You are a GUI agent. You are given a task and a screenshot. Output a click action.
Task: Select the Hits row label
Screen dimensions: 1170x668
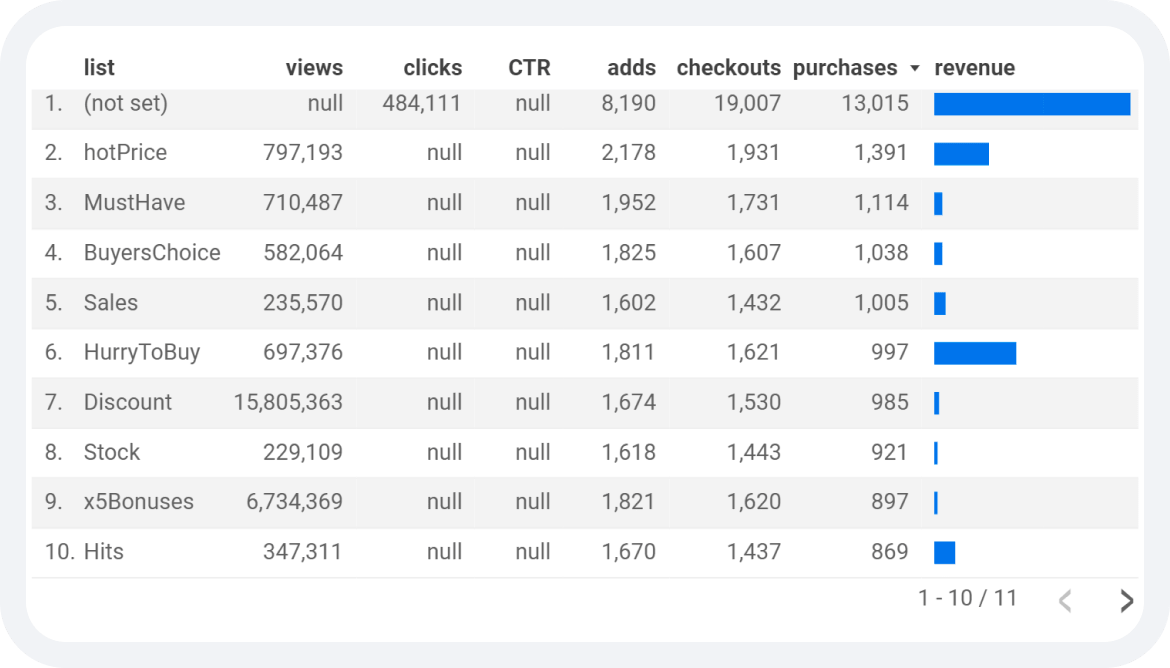pyautogui.click(x=104, y=552)
